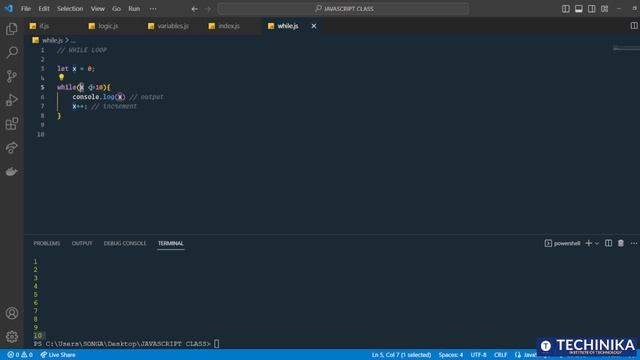Change encoding via UTF-8 status item
The image size is (640, 360).
click(x=478, y=355)
